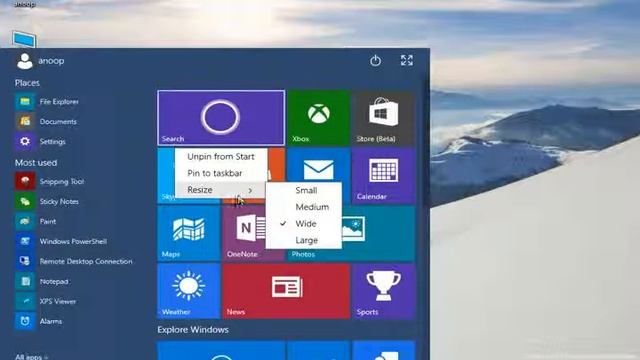The height and width of the screenshot is (360, 640).
Task: Click the Most used heading
Action: pyautogui.click(x=36, y=163)
